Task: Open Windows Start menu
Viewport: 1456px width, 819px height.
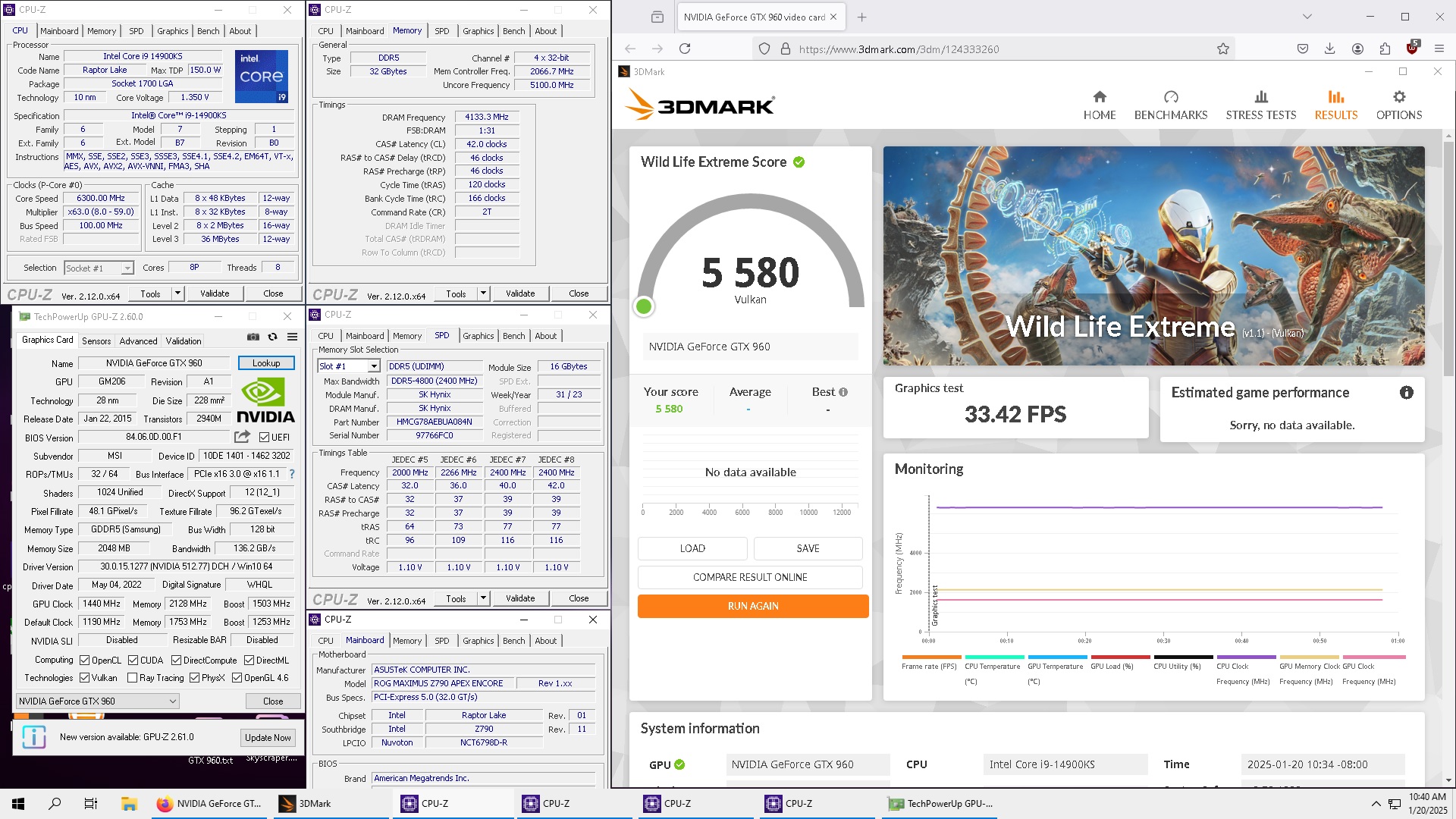Action: (18, 804)
